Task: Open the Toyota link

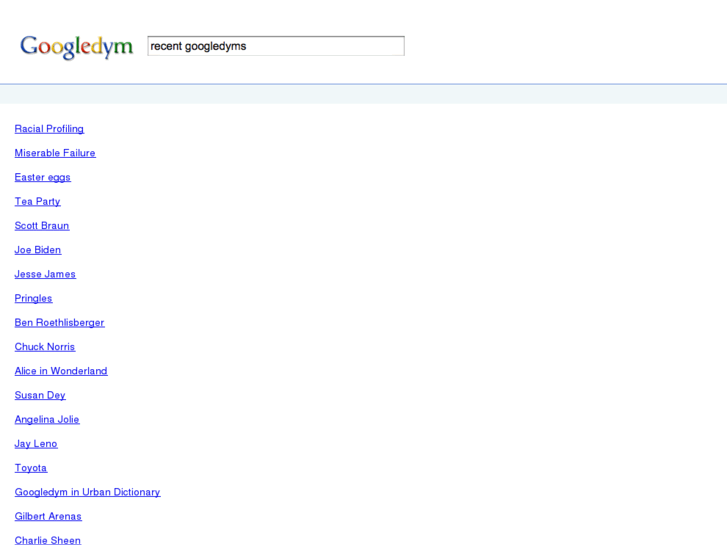Action: [31, 468]
